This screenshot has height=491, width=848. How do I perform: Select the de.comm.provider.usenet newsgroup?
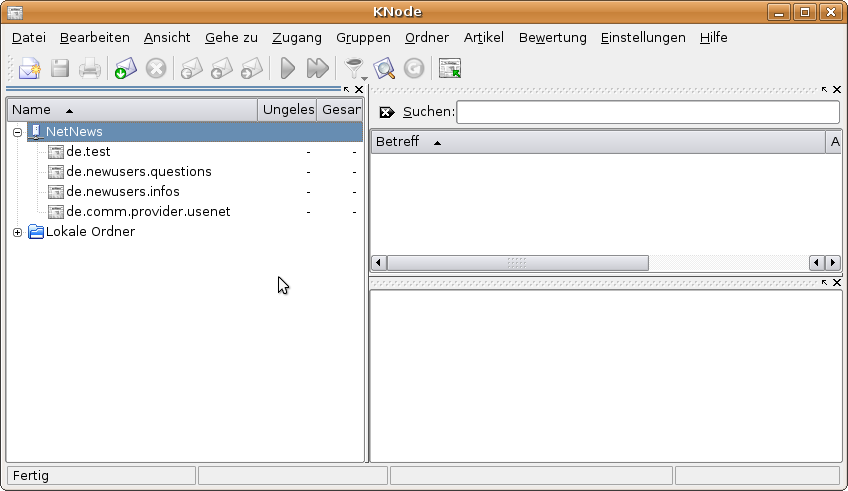coord(148,212)
